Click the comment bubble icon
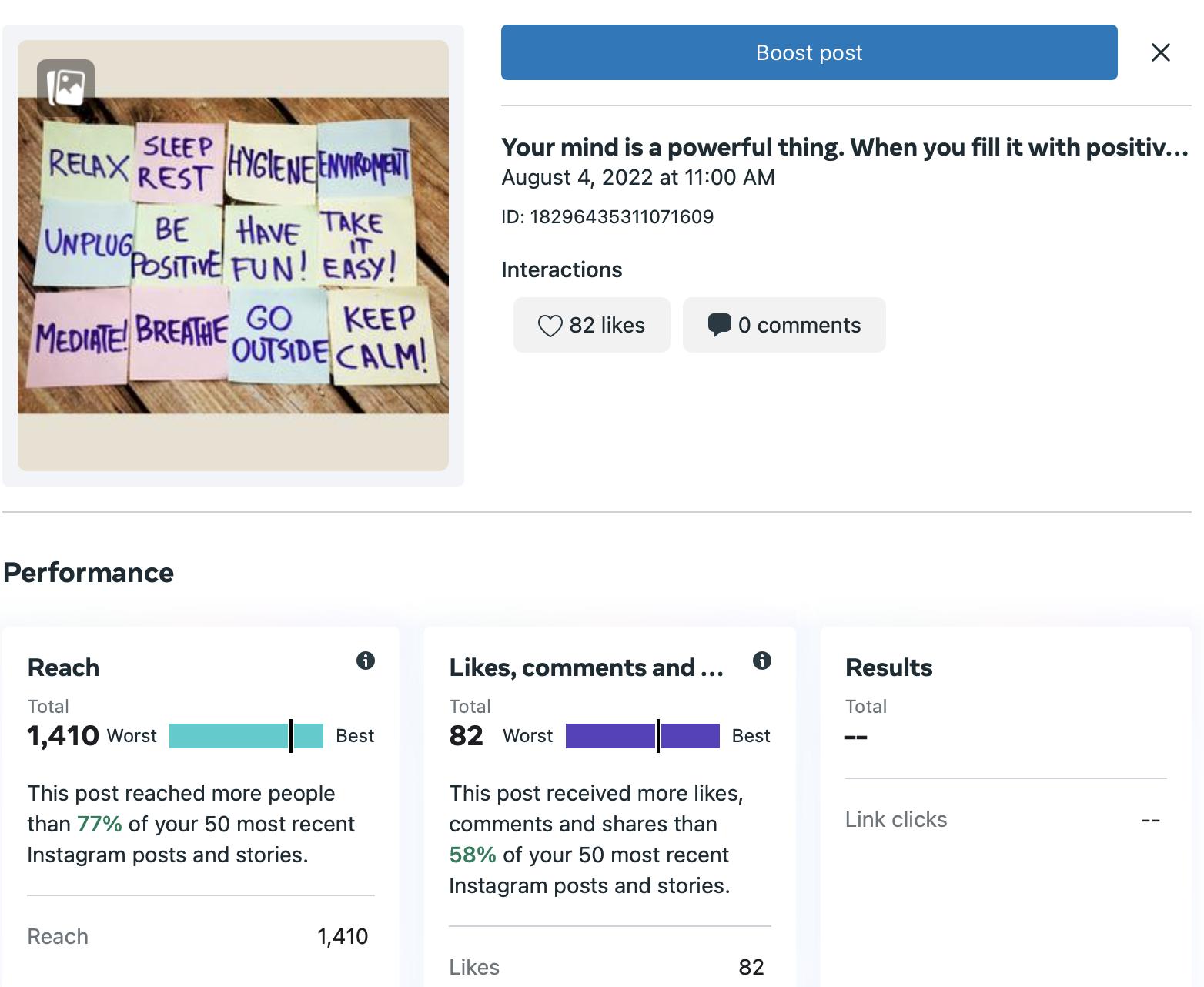Screen dimensions: 1204x987 tap(719, 325)
